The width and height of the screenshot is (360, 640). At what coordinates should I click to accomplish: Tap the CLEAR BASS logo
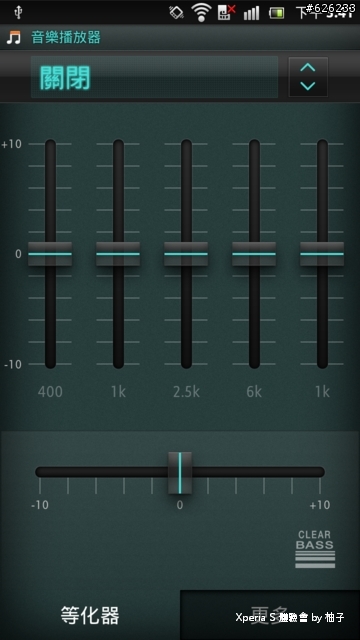tap(315, 549)
